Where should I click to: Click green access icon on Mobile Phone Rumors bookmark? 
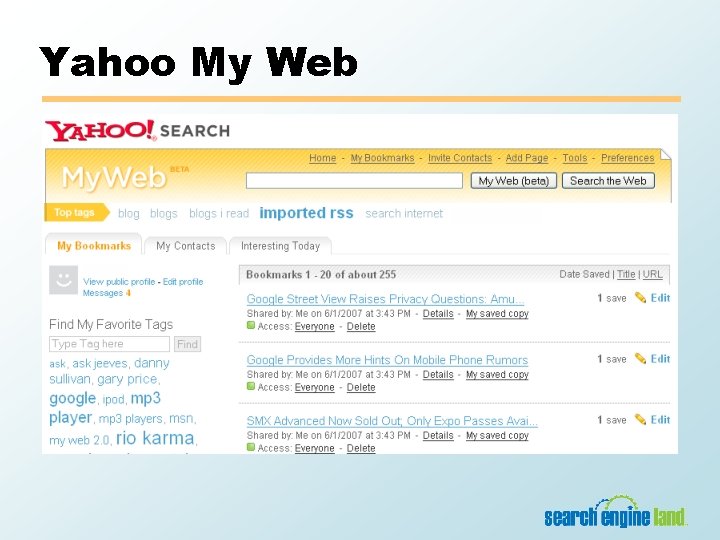pyautogui.click(x=251, y=386)
